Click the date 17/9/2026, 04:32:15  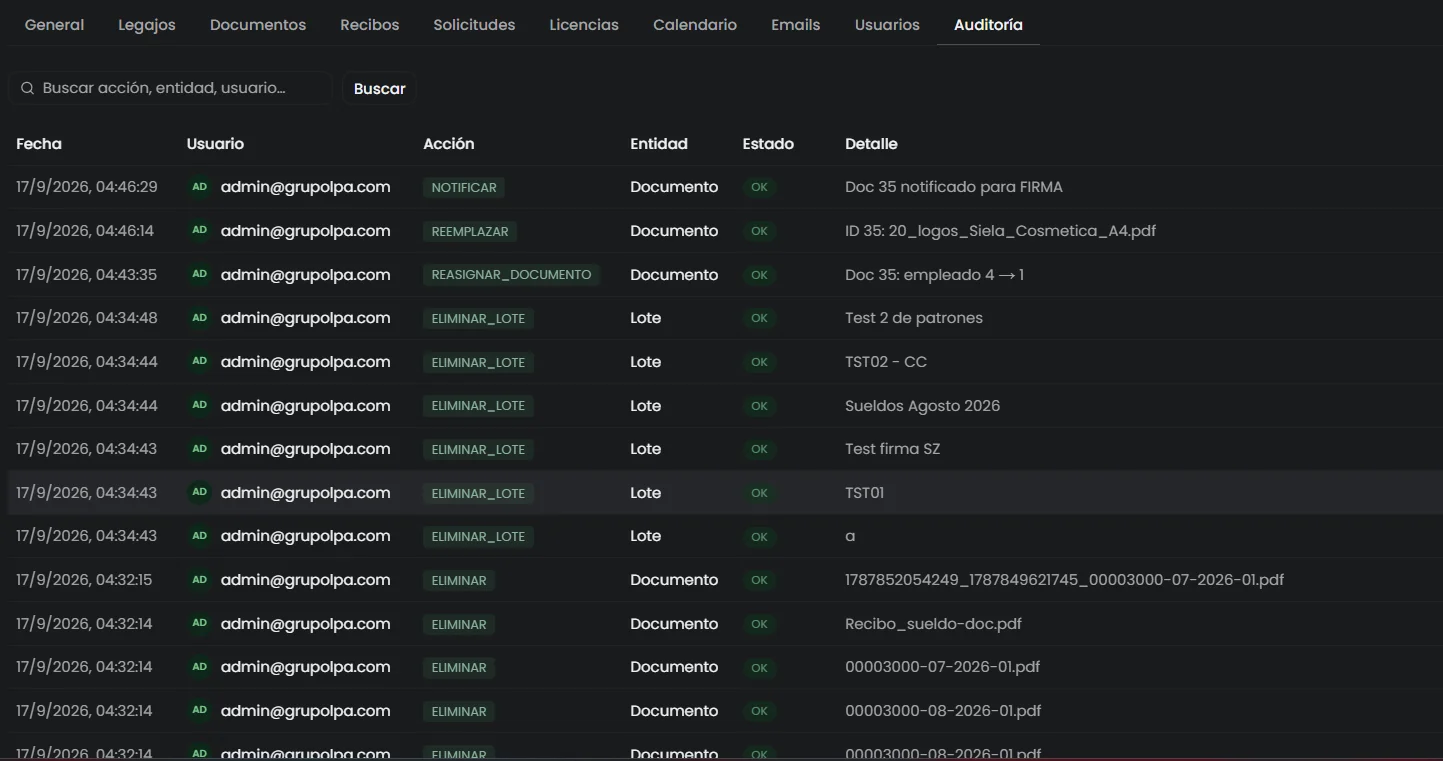84,580
